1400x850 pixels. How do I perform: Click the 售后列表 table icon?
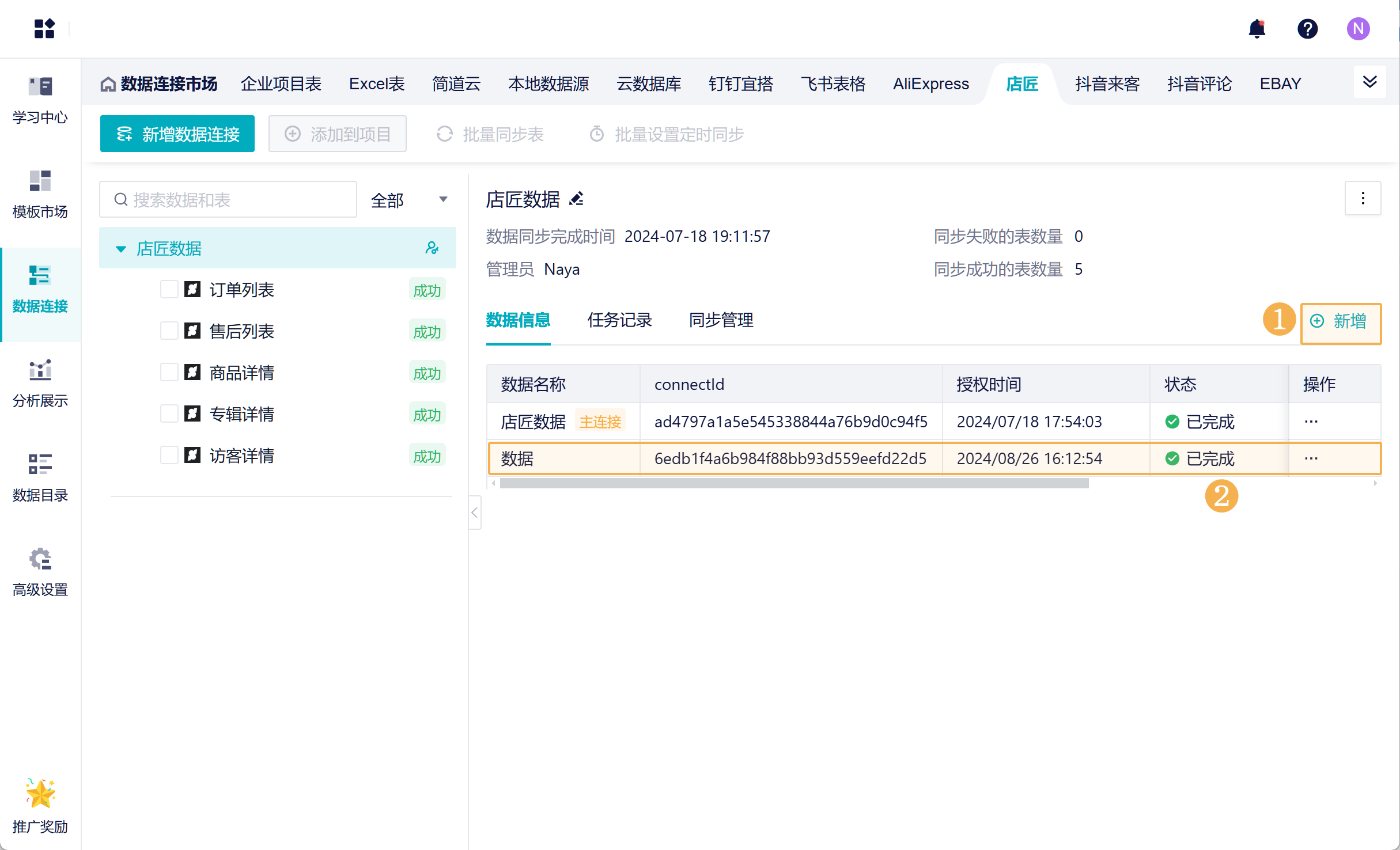(x=192, y=331)
